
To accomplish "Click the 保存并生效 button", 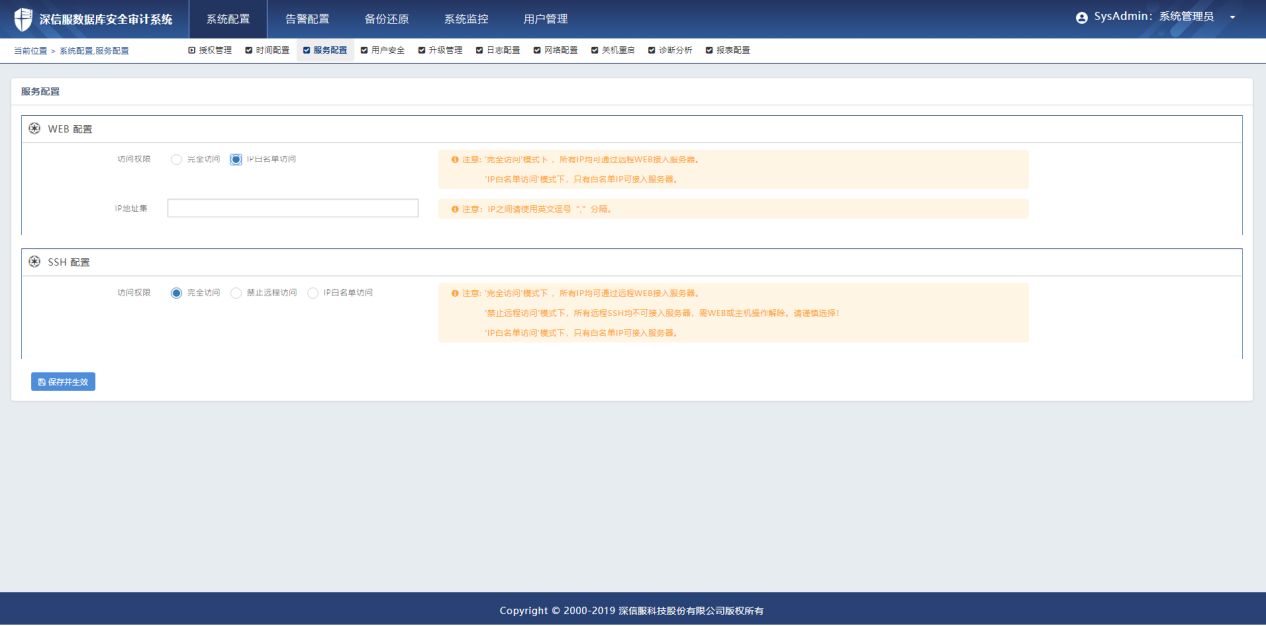I will click(x=63, y=382).
